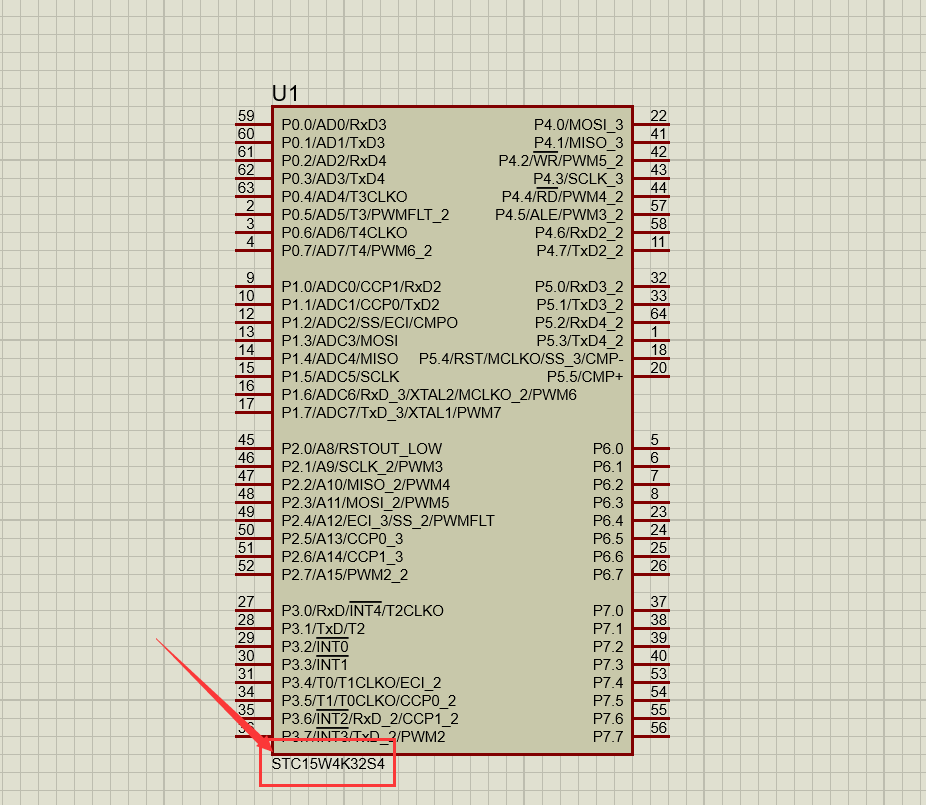Select the U1 component reference label
The image size is (926, 805).
[x=285, y=93]
